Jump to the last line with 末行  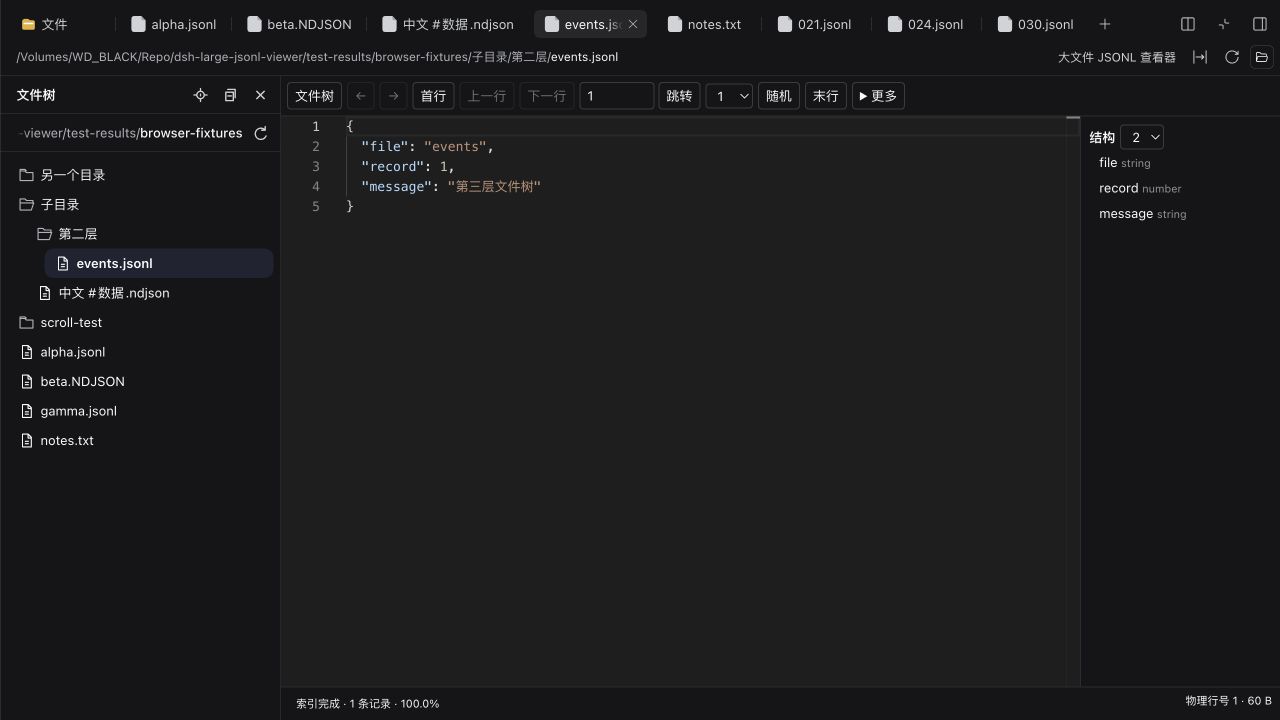pyautogui.click(x=826, y=96)
